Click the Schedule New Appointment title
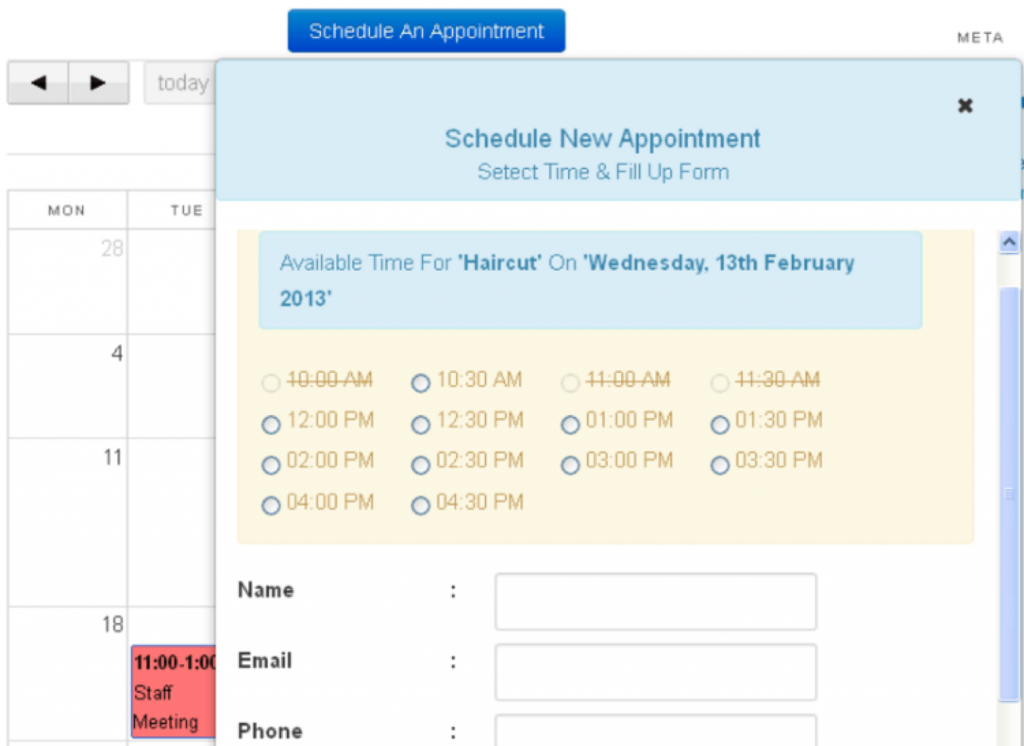This screenshot has height=746, width=1024. (603, 138)
